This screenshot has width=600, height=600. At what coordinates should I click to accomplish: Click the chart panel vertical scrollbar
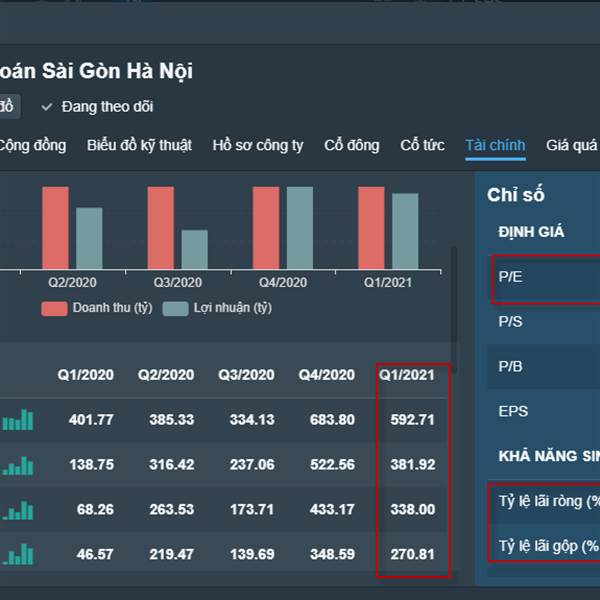454,310
